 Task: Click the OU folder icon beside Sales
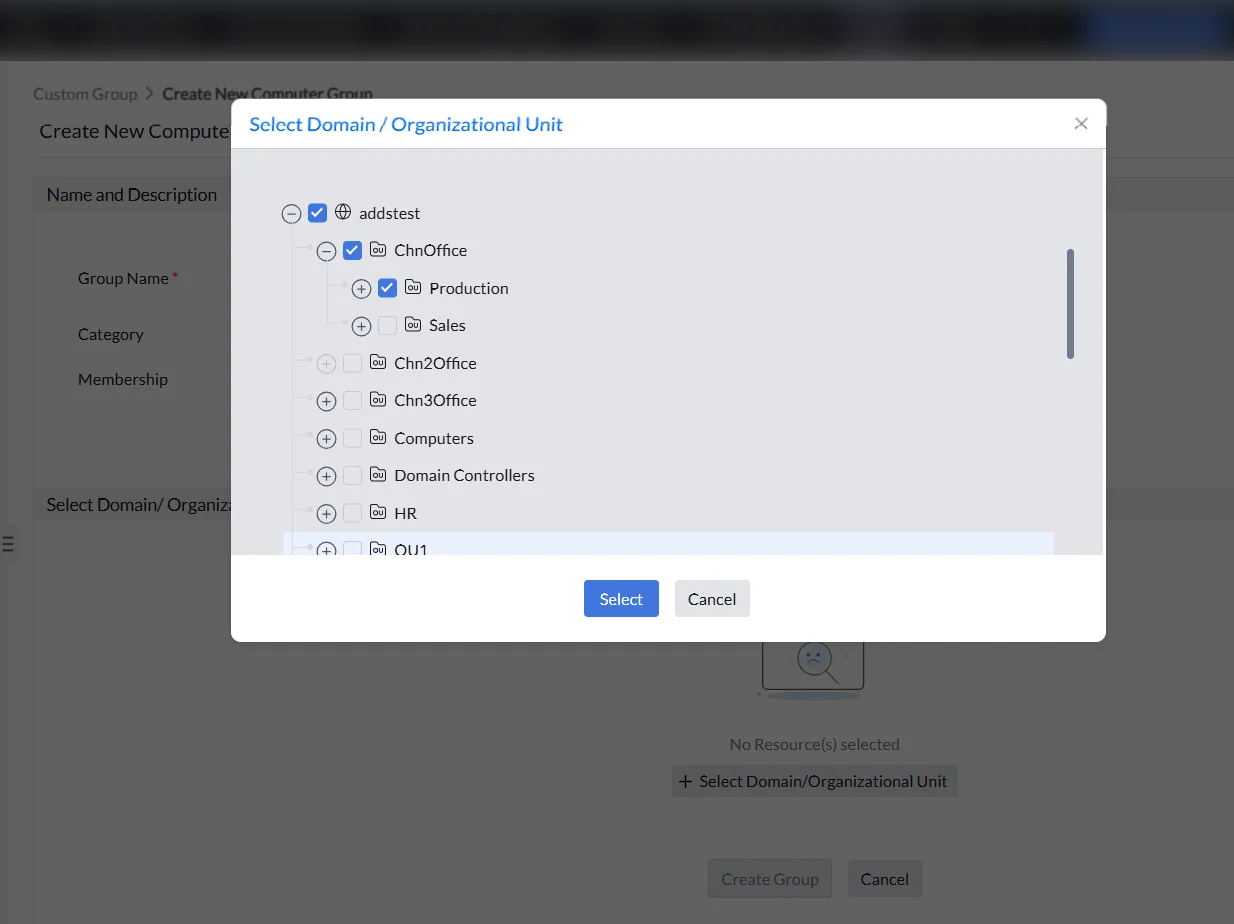tap(413, 324)
